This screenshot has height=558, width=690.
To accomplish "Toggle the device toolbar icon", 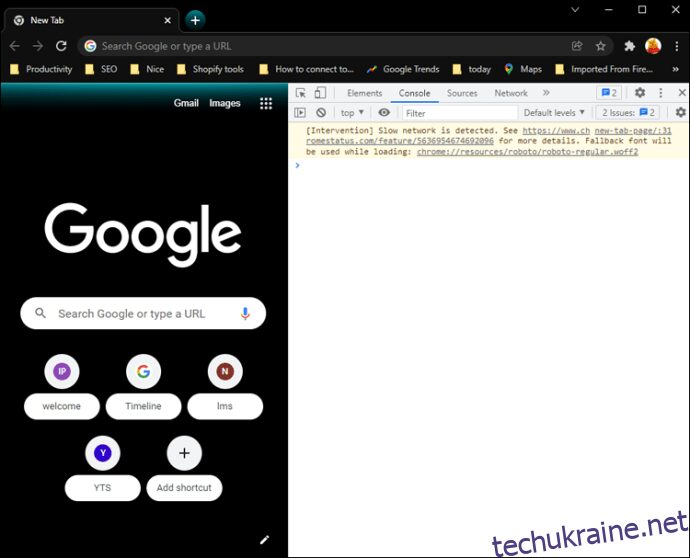I will click(x=320, y=93).
